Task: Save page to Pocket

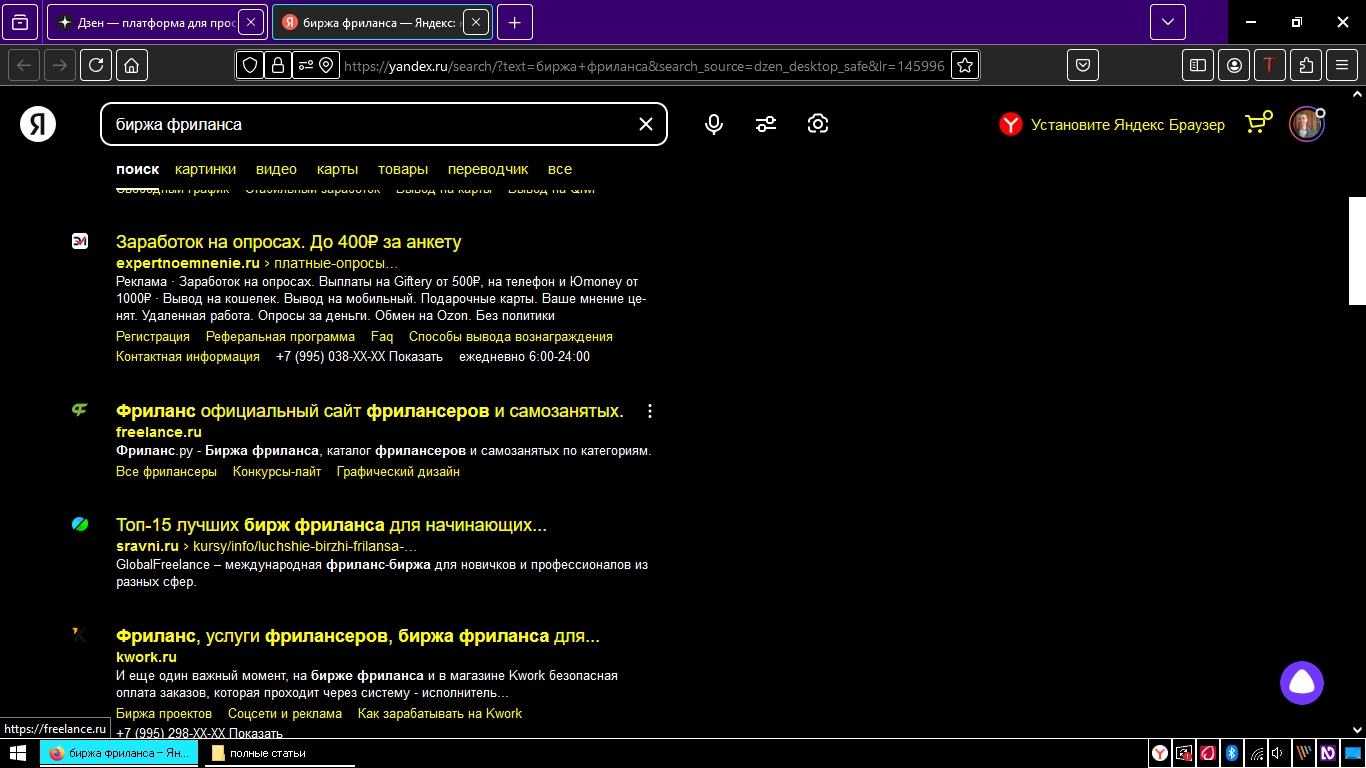Action: pyautogui.click(x=1082, y=65)
